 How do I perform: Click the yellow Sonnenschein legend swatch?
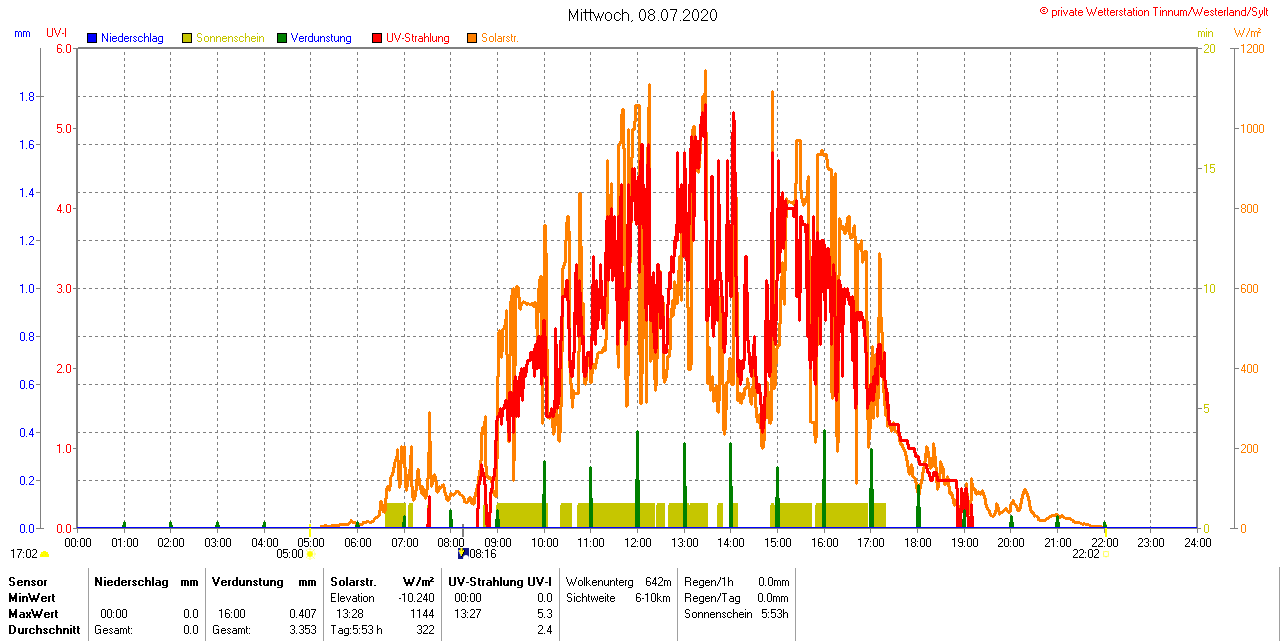pos(187,38)
